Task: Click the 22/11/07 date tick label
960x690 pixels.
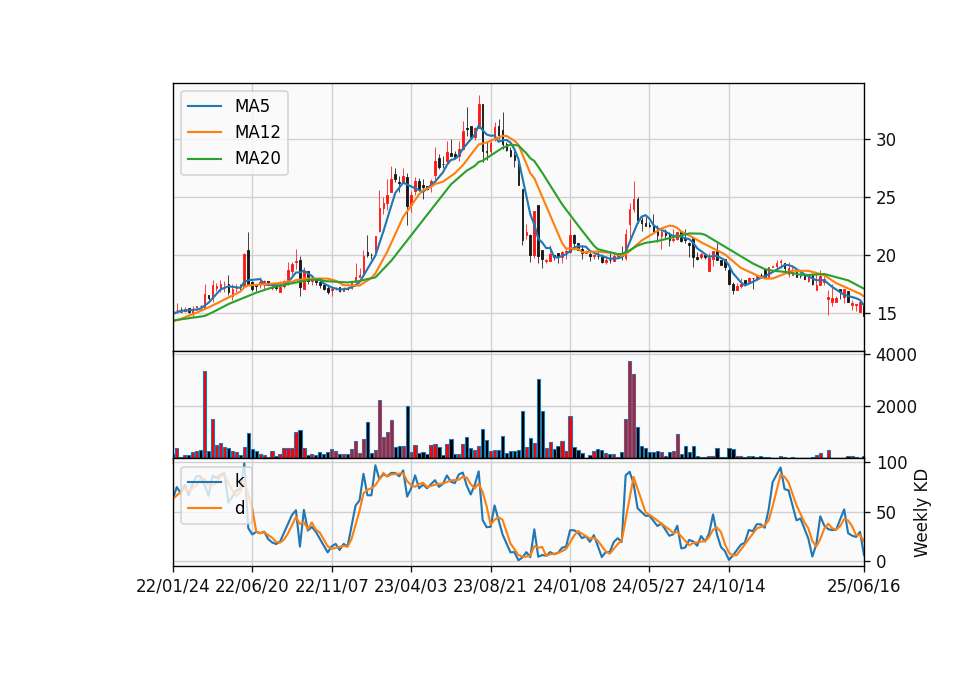Action: (332, 586)
